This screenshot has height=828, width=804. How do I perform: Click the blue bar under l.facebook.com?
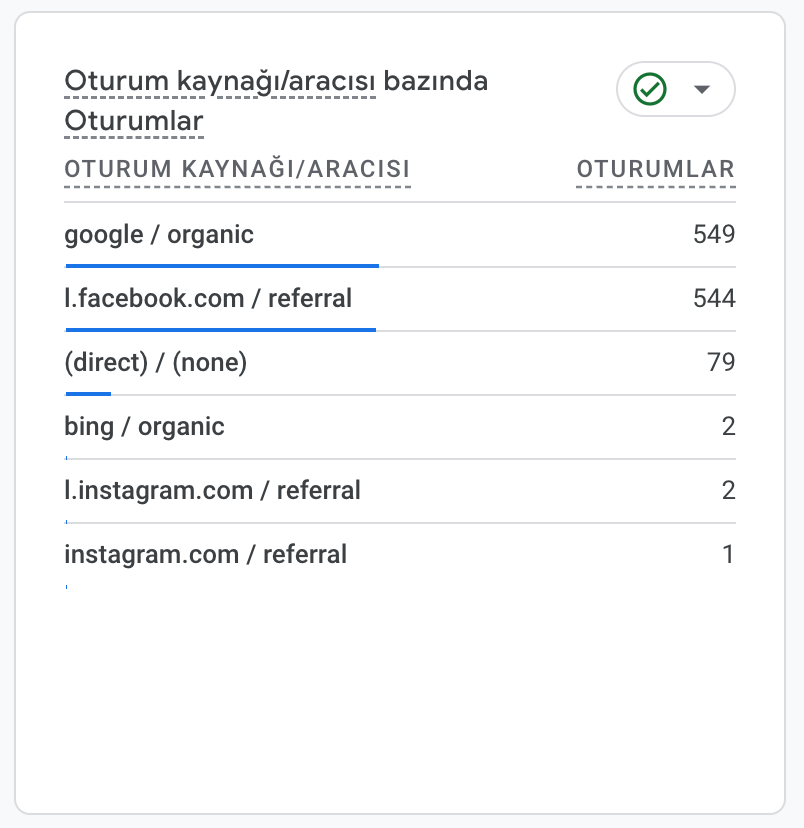[220, 329]
